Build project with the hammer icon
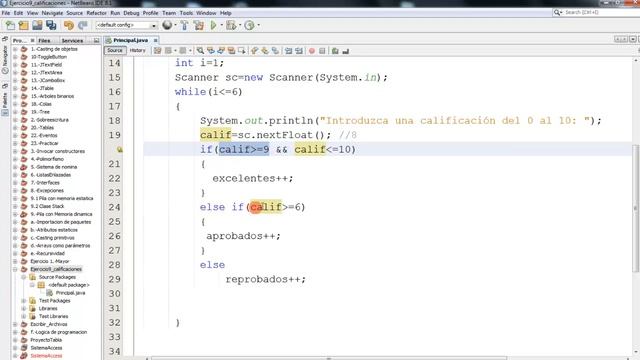This screenshot has width=640, height=360. [x=184, y=25]
